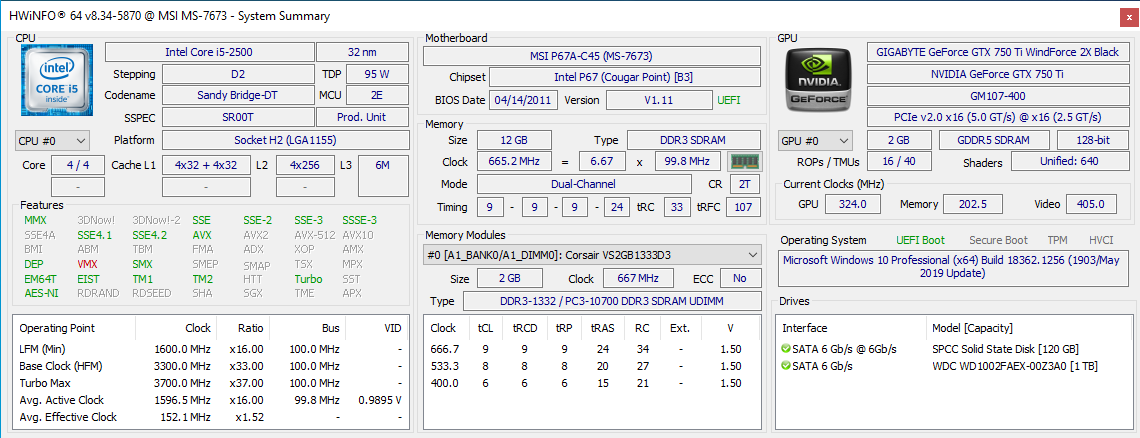Click the green memory module icon
The image size is (1140, 438).
(743, 162)
